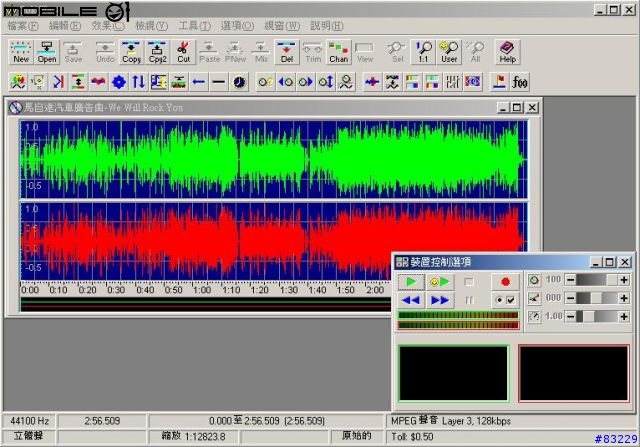640x447 pixels.
Task: Click the overview bar below the time ruler
Action: click(x=206, y=304)
